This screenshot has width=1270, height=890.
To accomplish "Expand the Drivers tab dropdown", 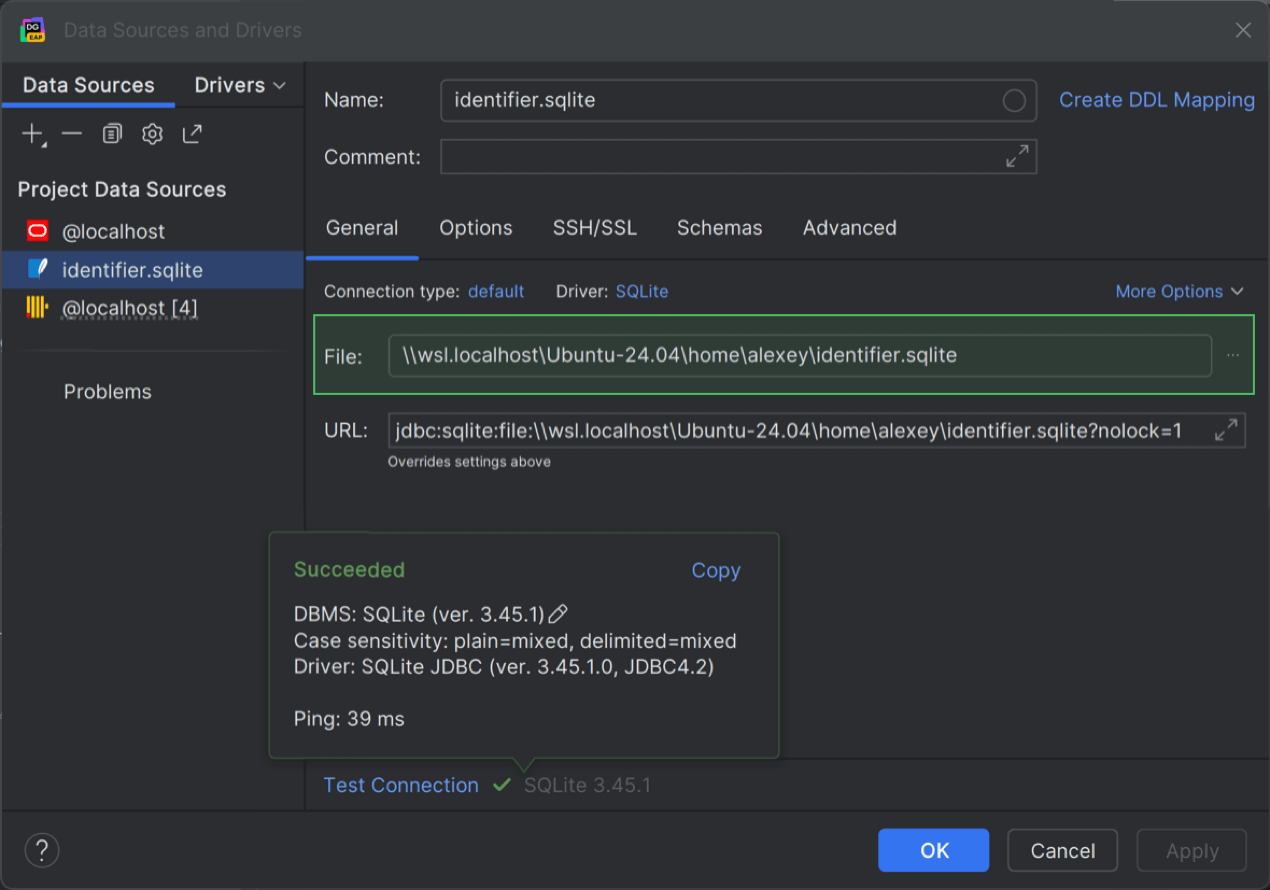I will click(x=240, y=85).
